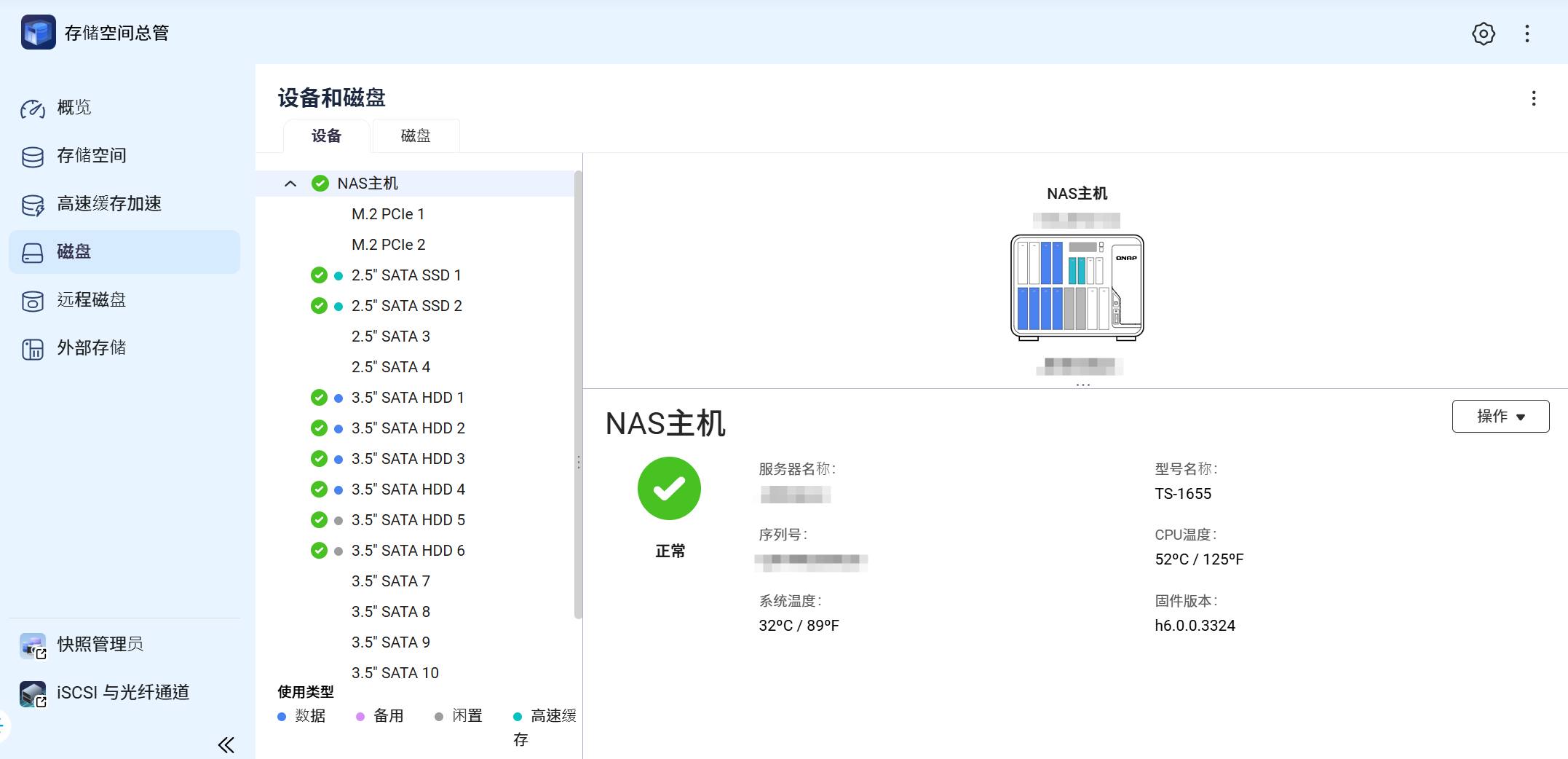This screenshot has height=759, width=1568.
Task: Click the external storage icon
Action: pos(33,348)
